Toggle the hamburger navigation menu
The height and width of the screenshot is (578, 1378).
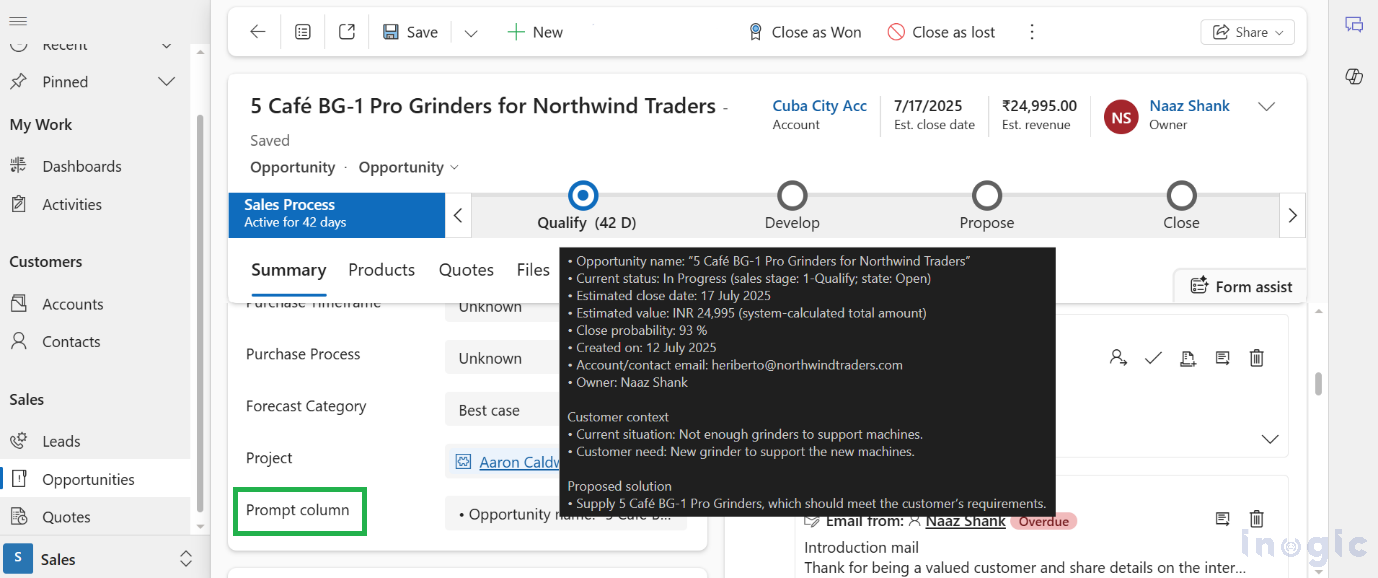[x=18, y=20]
